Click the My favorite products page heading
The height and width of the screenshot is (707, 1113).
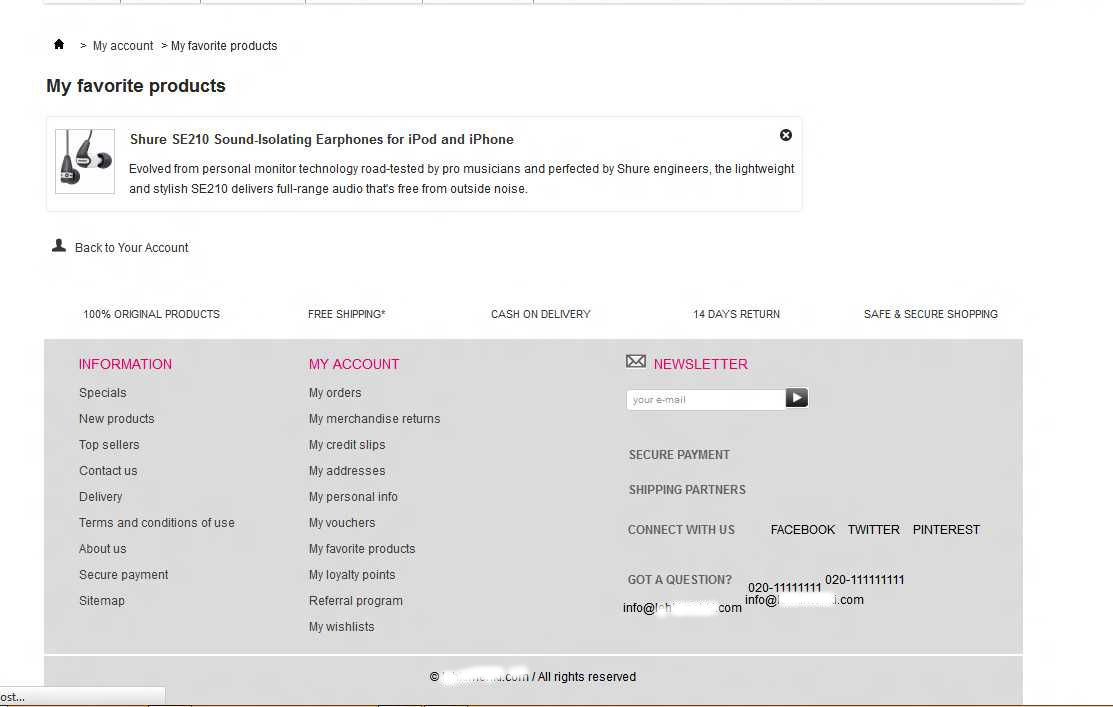tap(136, 86)
